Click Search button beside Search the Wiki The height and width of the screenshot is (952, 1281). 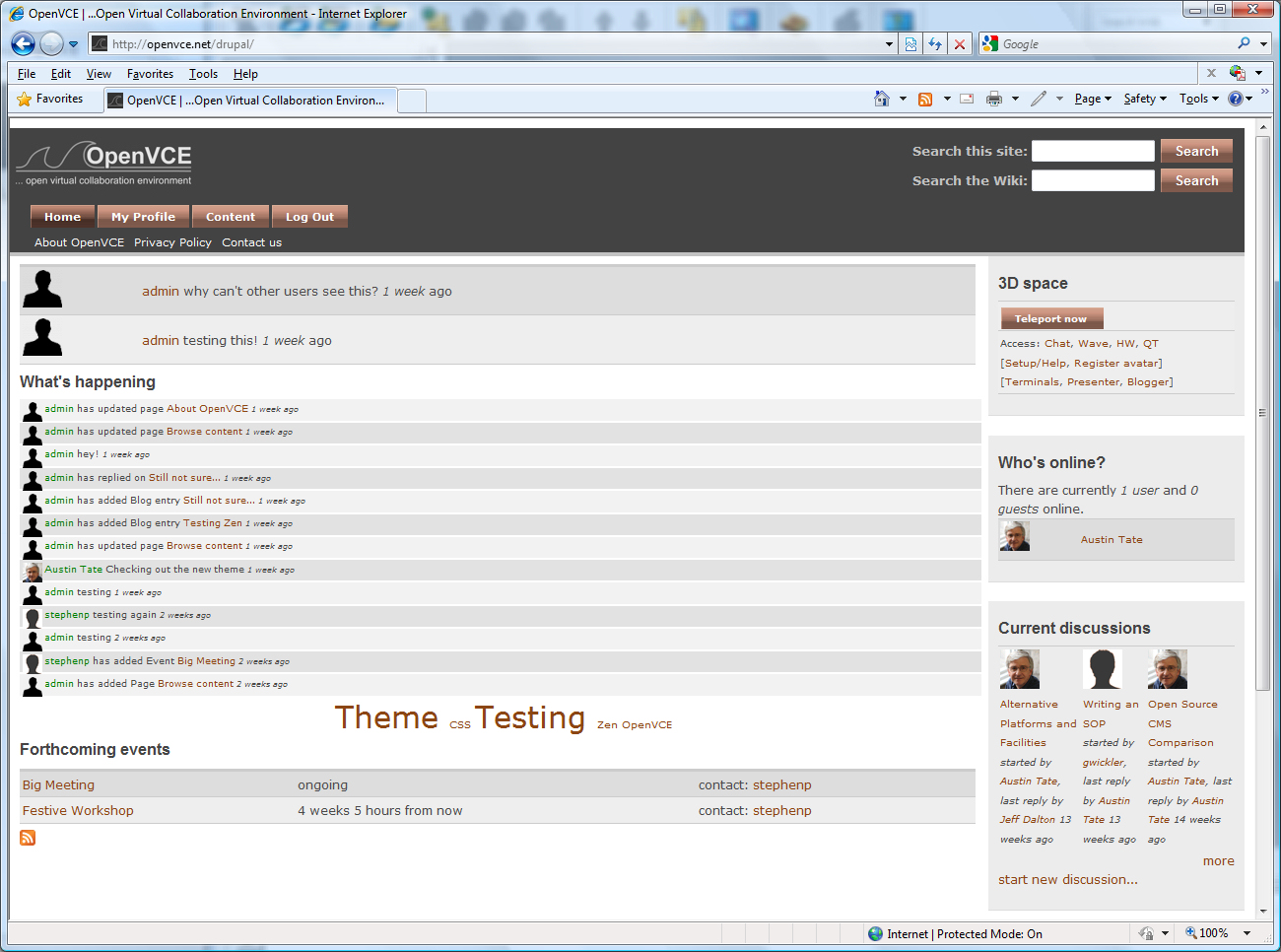[x=1196, y=180]
